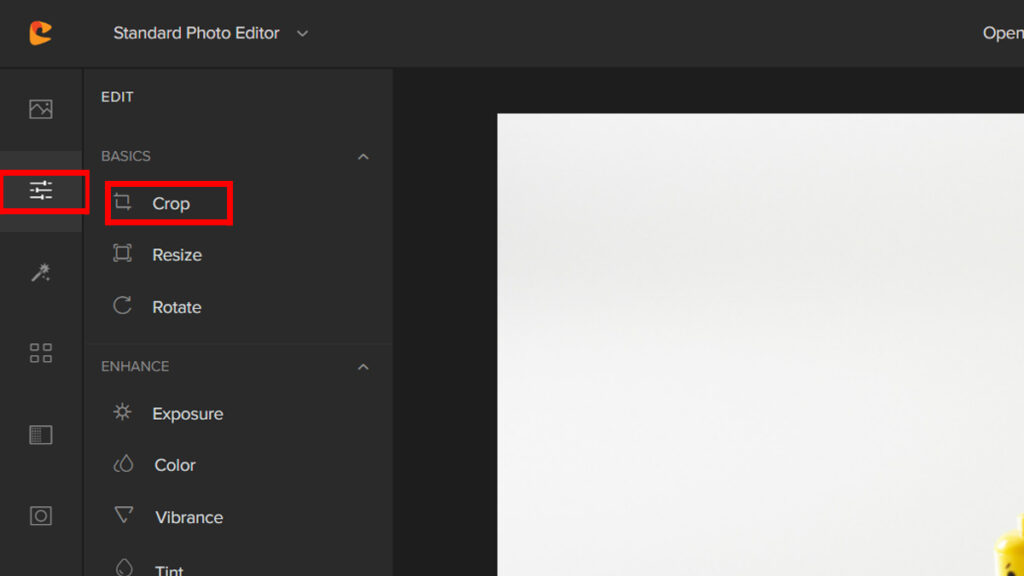
Task: Click the Exposure sun icon
Action: coord(123,412)
